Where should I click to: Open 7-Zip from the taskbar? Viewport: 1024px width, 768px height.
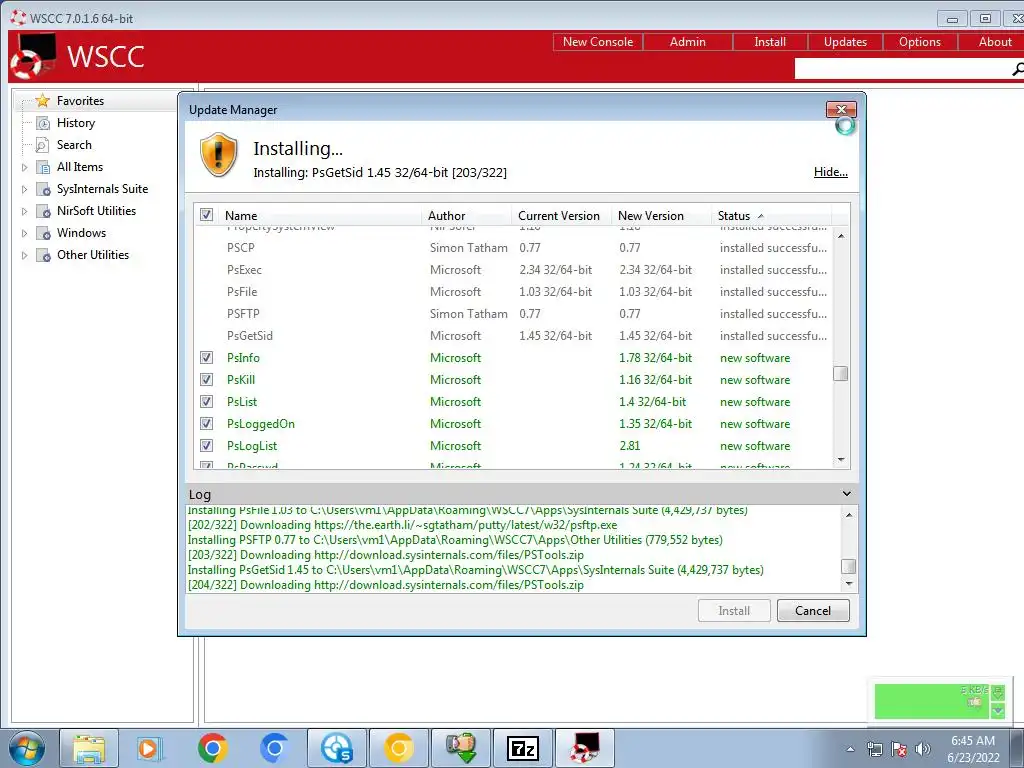(x=523, y=748)
